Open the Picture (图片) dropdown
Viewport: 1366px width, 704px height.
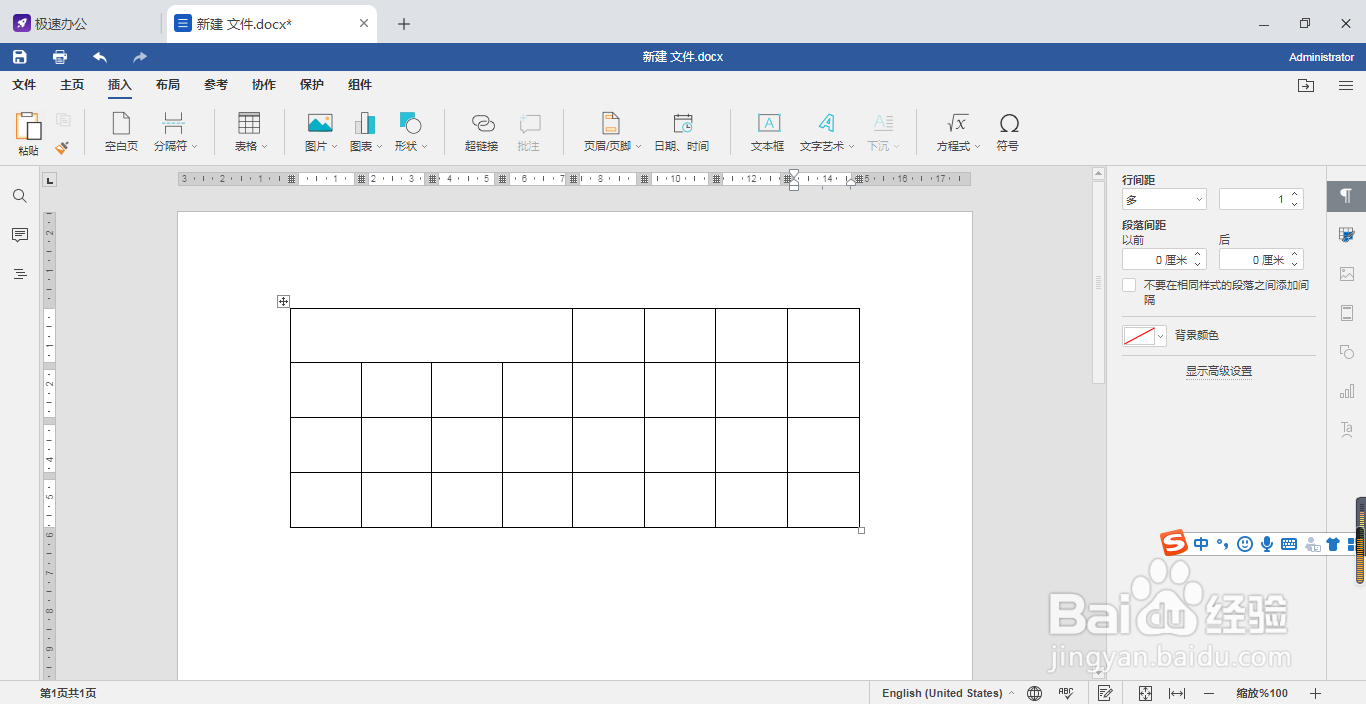[320, 132]
